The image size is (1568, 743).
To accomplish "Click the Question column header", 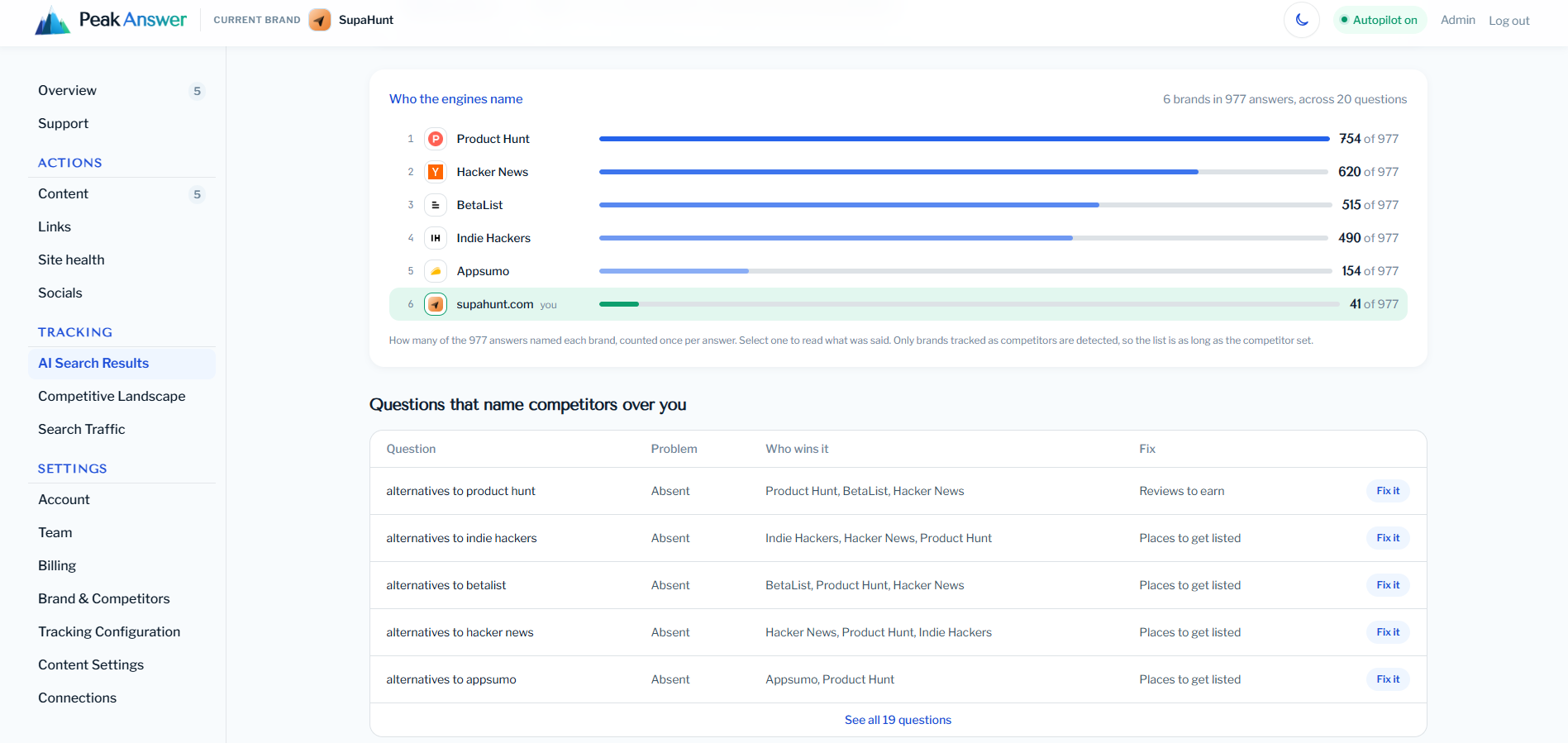I will [411, 449].
